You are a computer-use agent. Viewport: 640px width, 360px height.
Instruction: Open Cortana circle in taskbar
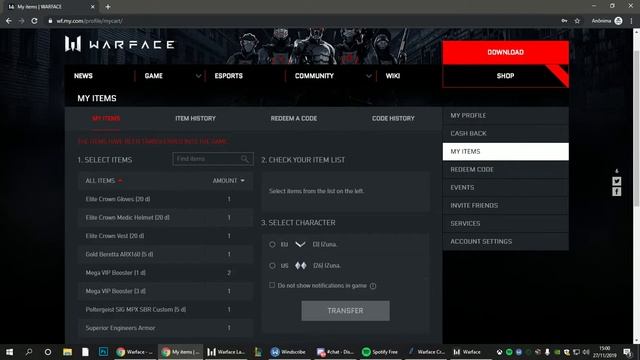48,352
